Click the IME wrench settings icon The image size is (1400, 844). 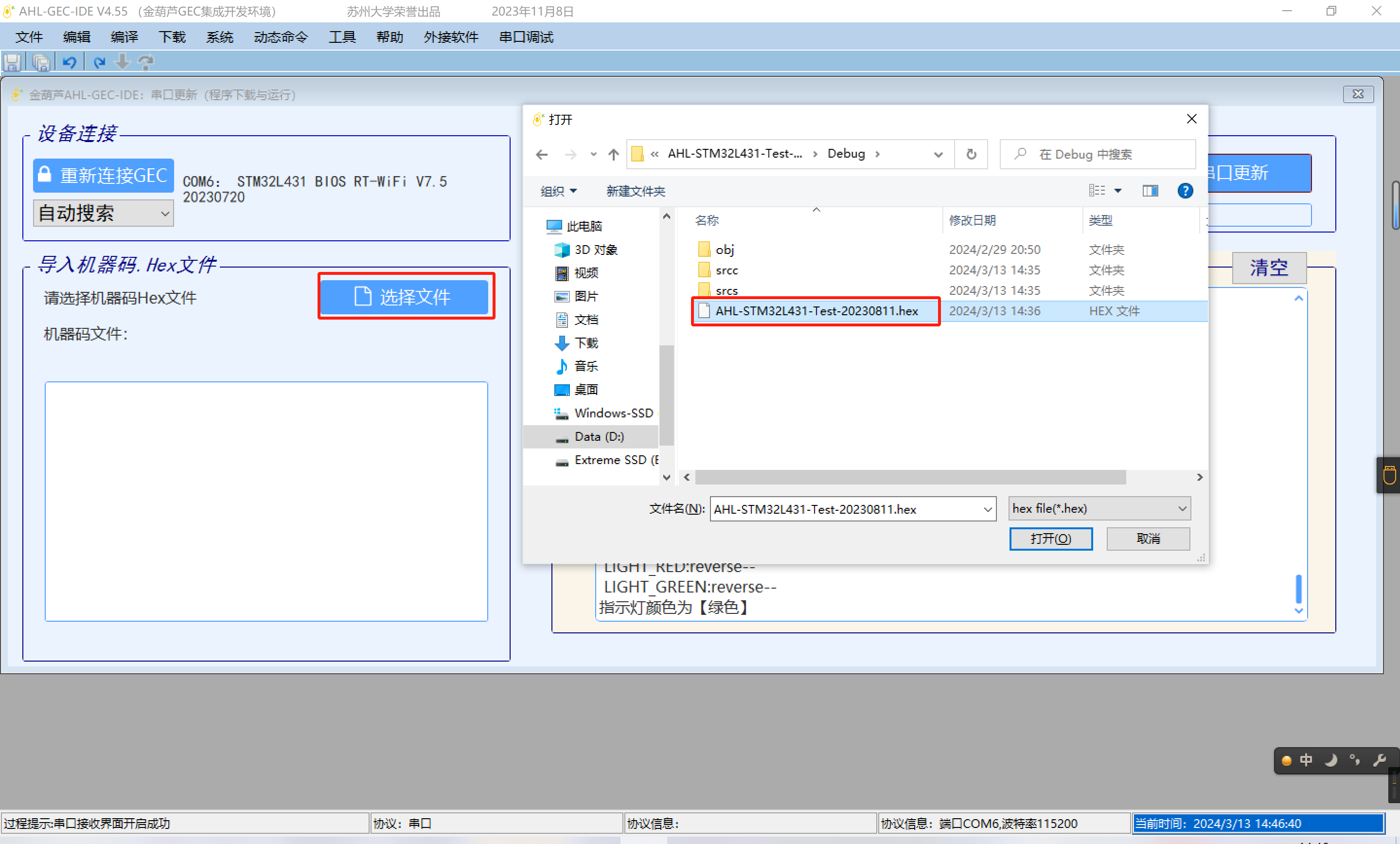tap(1380, 760)
